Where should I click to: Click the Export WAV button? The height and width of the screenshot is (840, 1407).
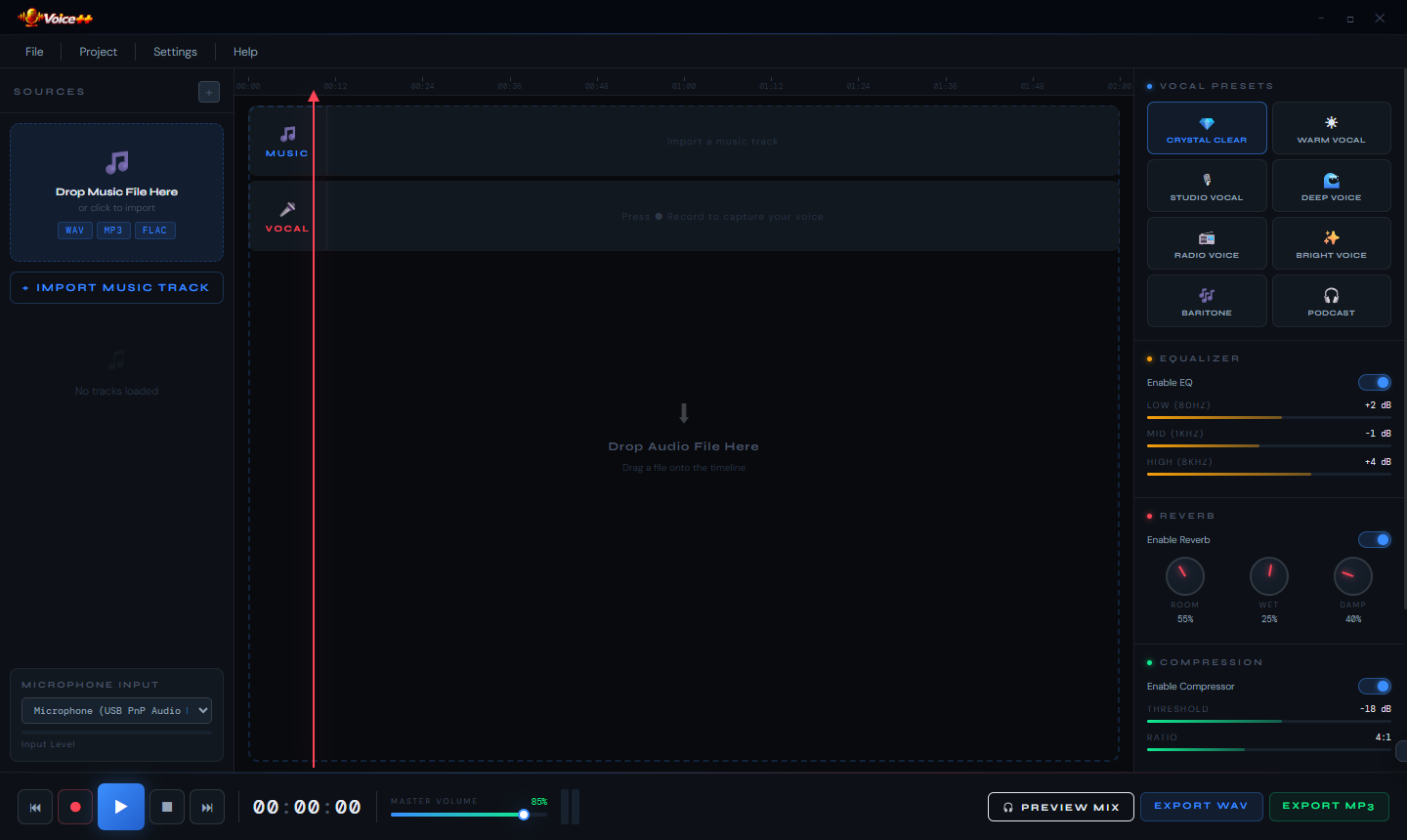coord(1201,807)
